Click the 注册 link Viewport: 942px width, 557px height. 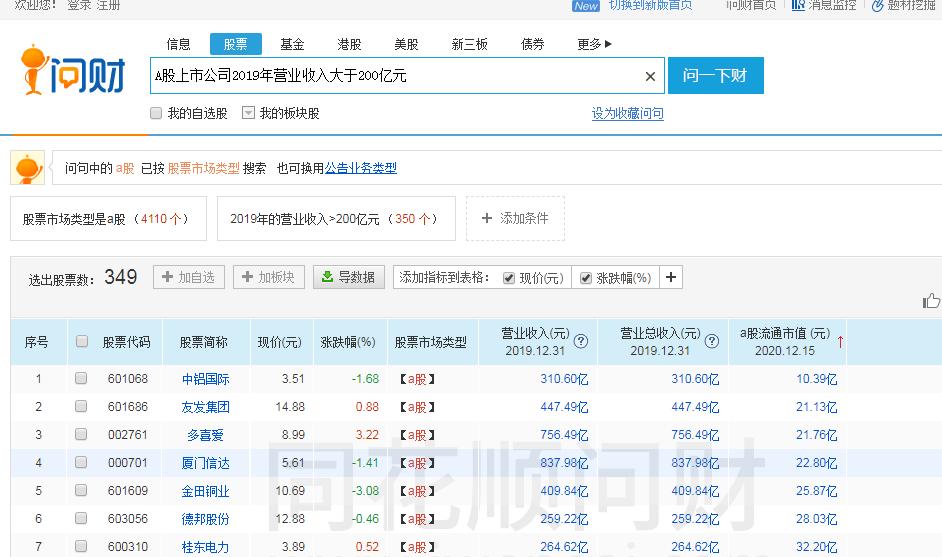(108, 5)
